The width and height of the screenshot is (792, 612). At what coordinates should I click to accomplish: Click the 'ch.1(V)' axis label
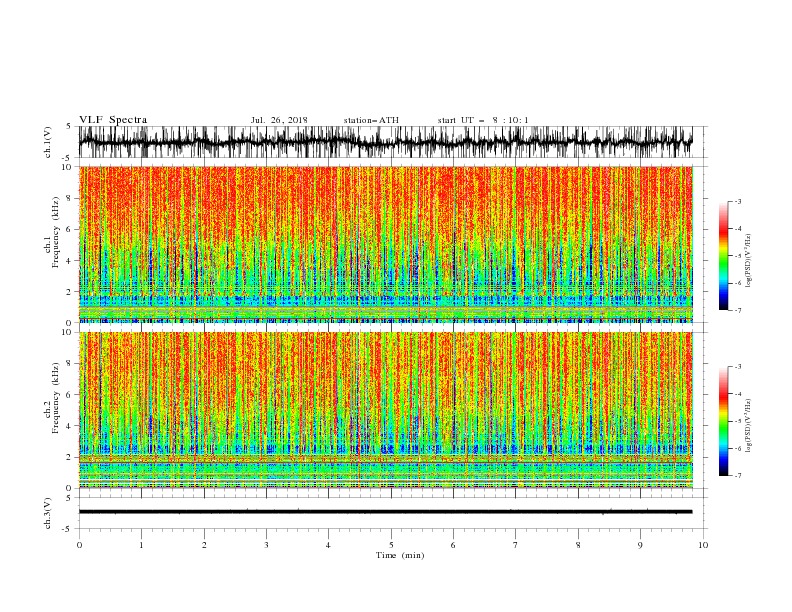[x=48, y=143]
